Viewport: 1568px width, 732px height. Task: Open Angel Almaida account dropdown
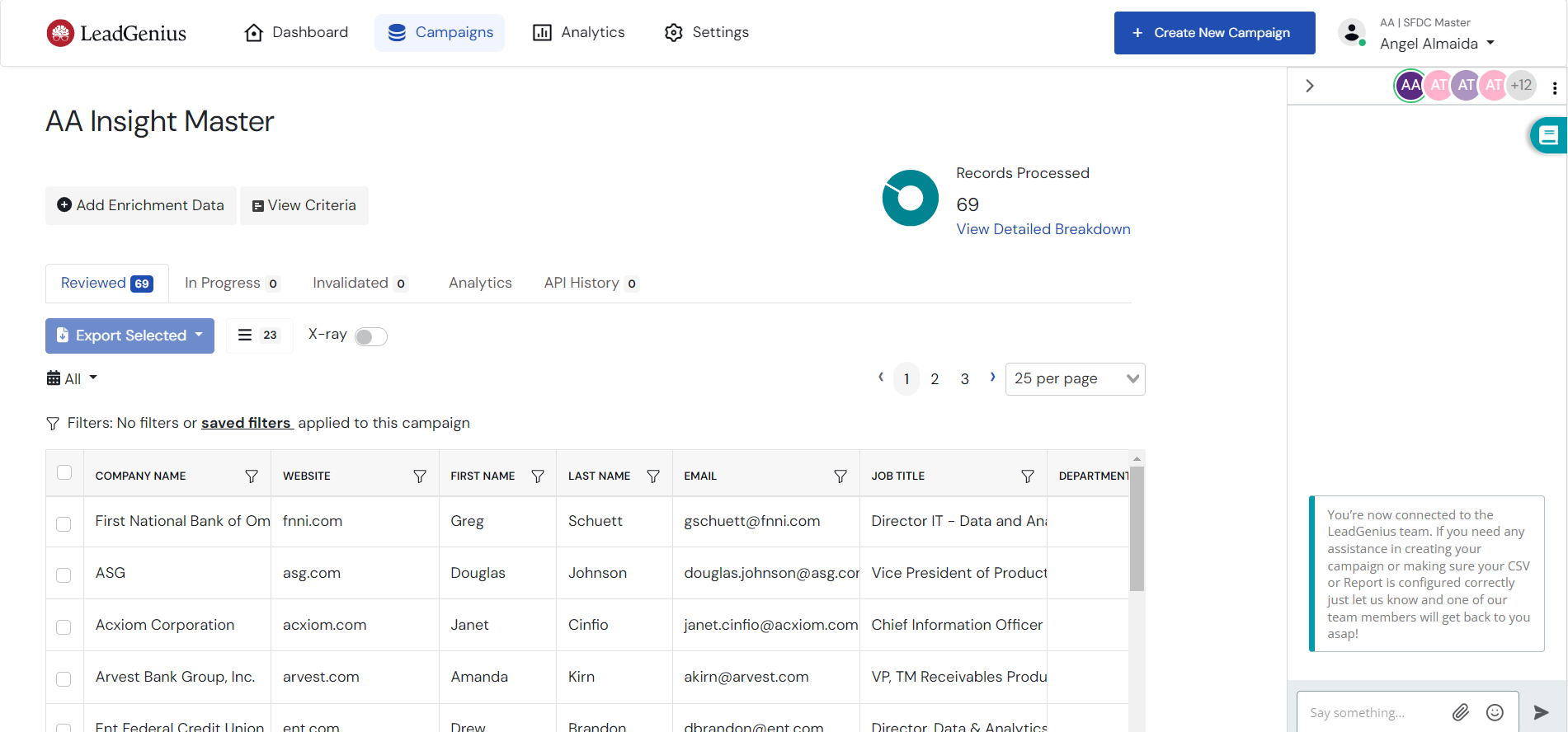(1437, 44)
